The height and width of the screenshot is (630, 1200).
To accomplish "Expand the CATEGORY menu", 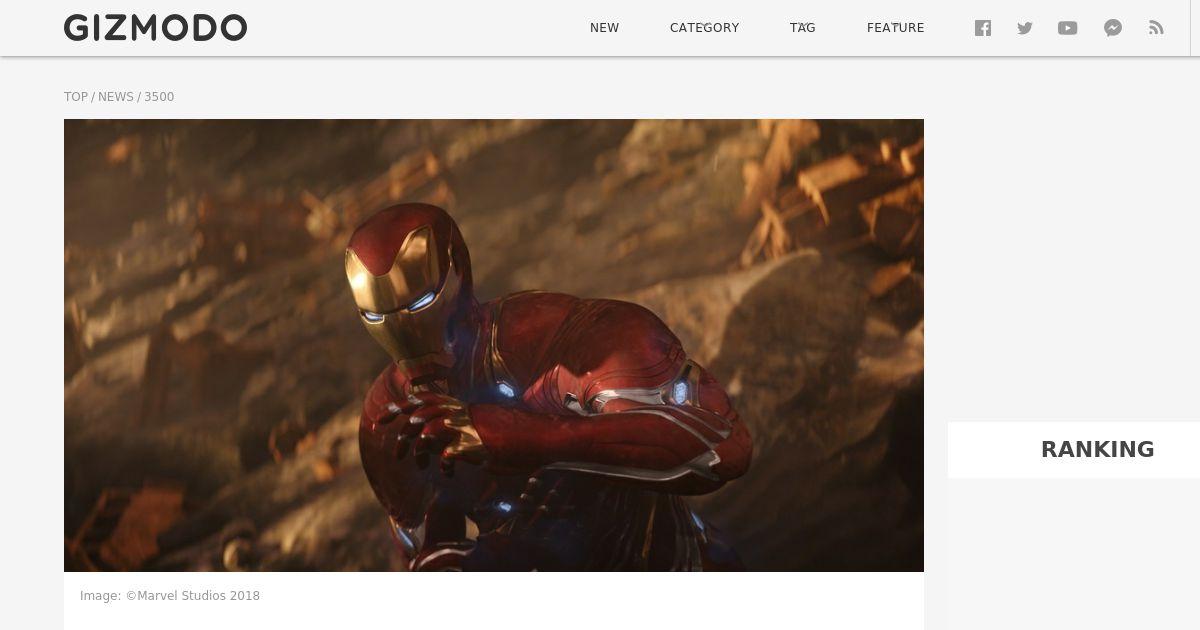I will 705,28.
